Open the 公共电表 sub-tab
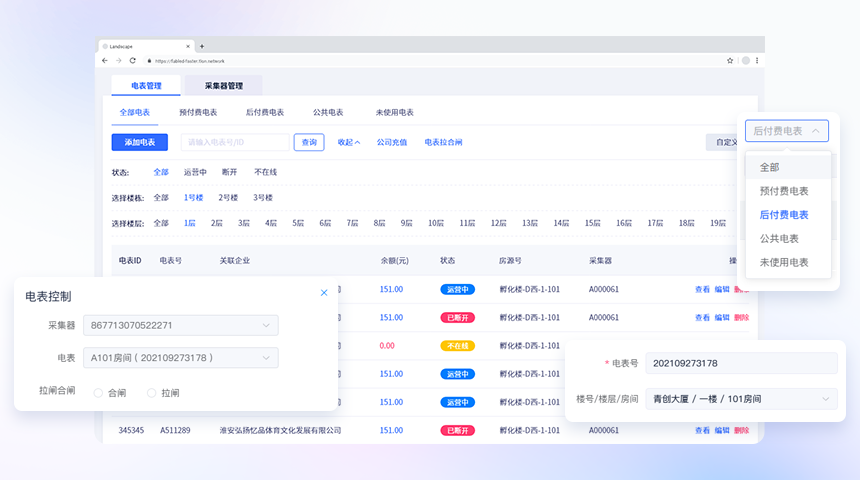Screen dimensions: 860x480 (x=328, y=113)
